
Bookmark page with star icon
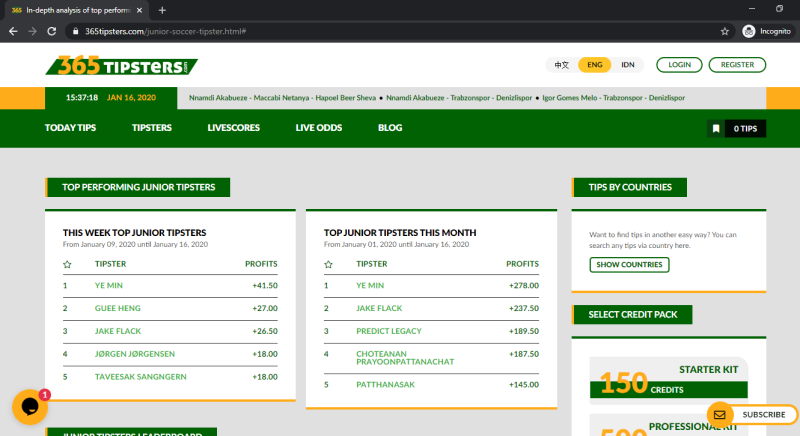click(724, 31)
